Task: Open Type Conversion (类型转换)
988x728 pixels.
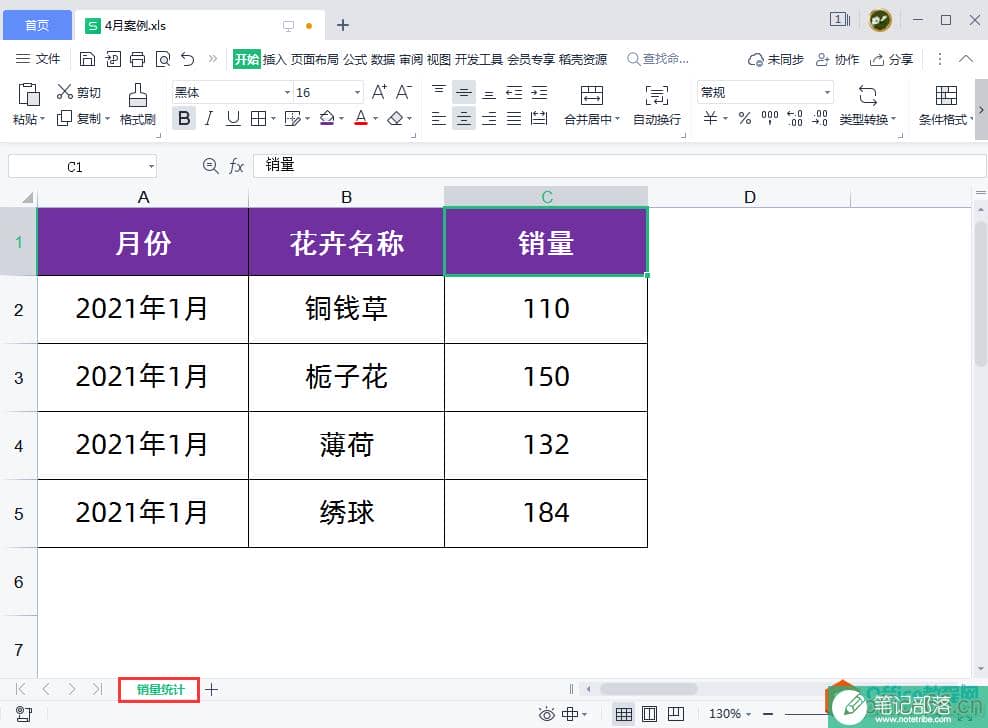Action: [867, 105]
